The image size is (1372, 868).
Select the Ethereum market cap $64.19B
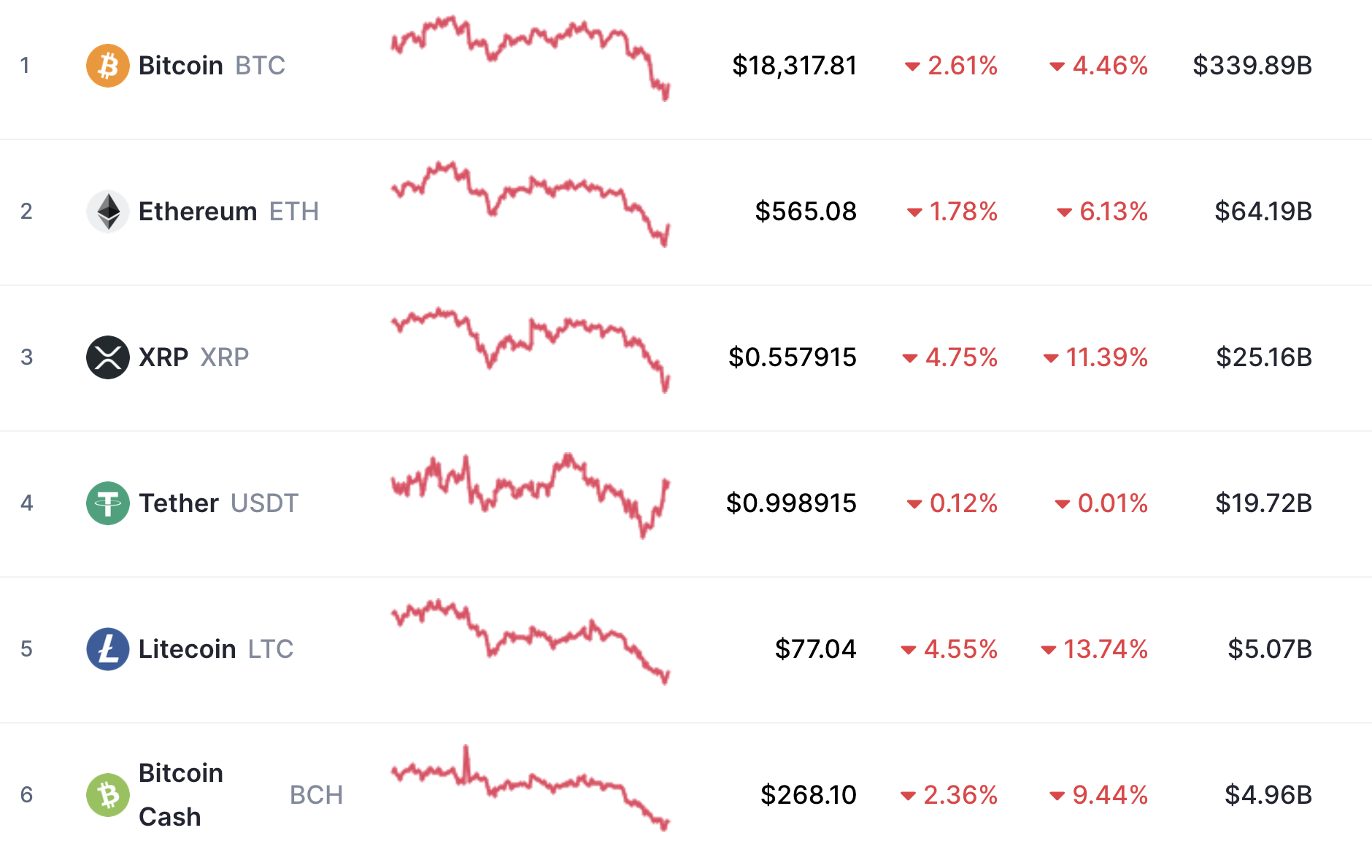click(x=1263, y=212)
